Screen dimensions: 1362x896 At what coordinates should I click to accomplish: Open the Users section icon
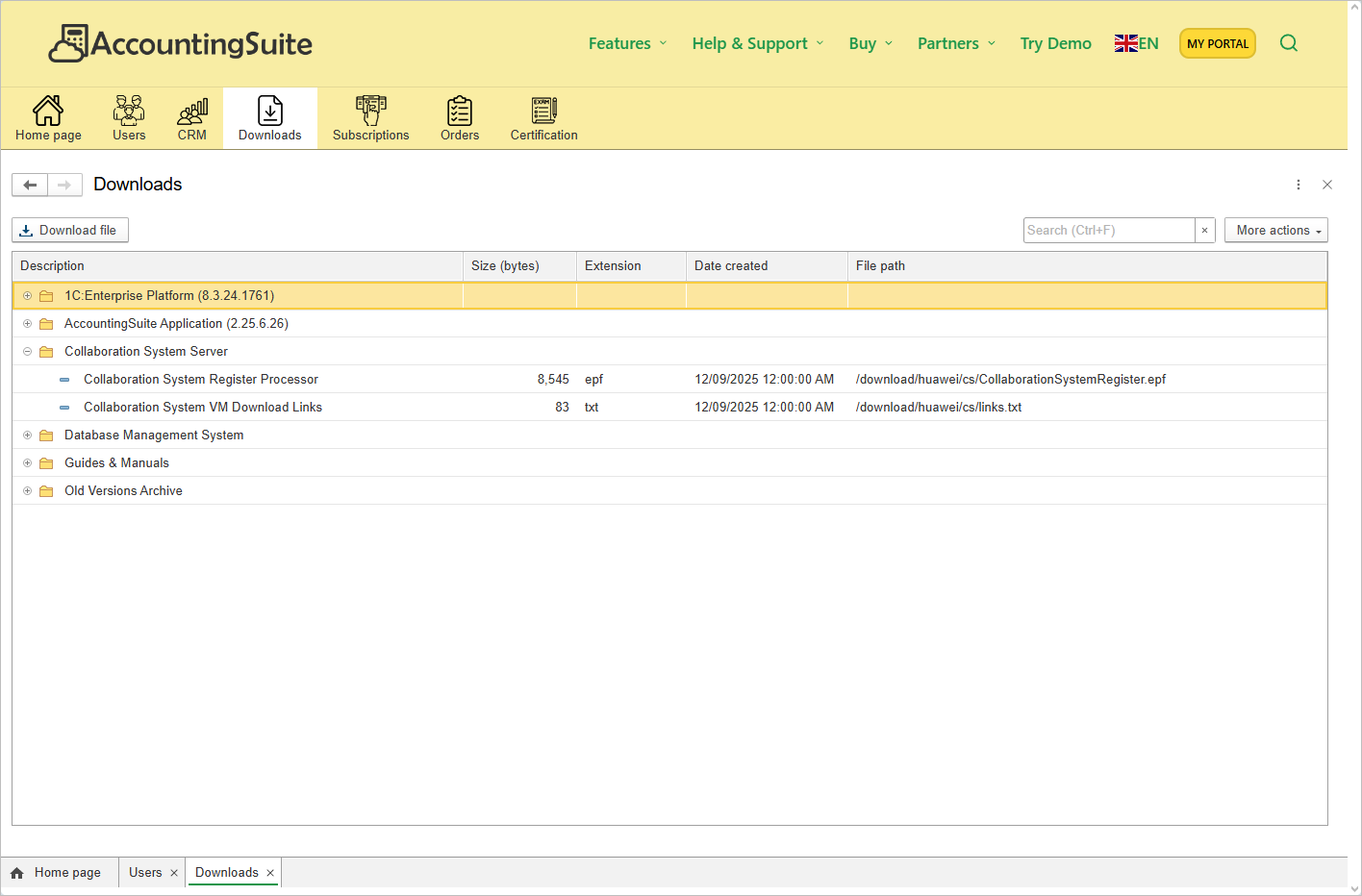point(129,111)
